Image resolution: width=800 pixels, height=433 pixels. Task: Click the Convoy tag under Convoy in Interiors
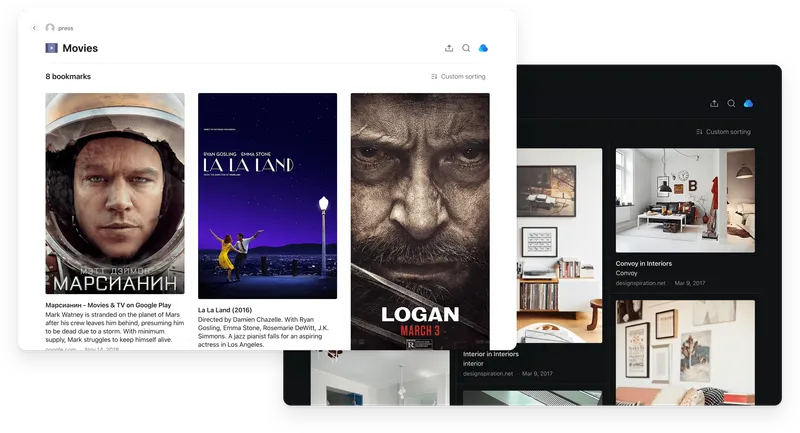627,273
